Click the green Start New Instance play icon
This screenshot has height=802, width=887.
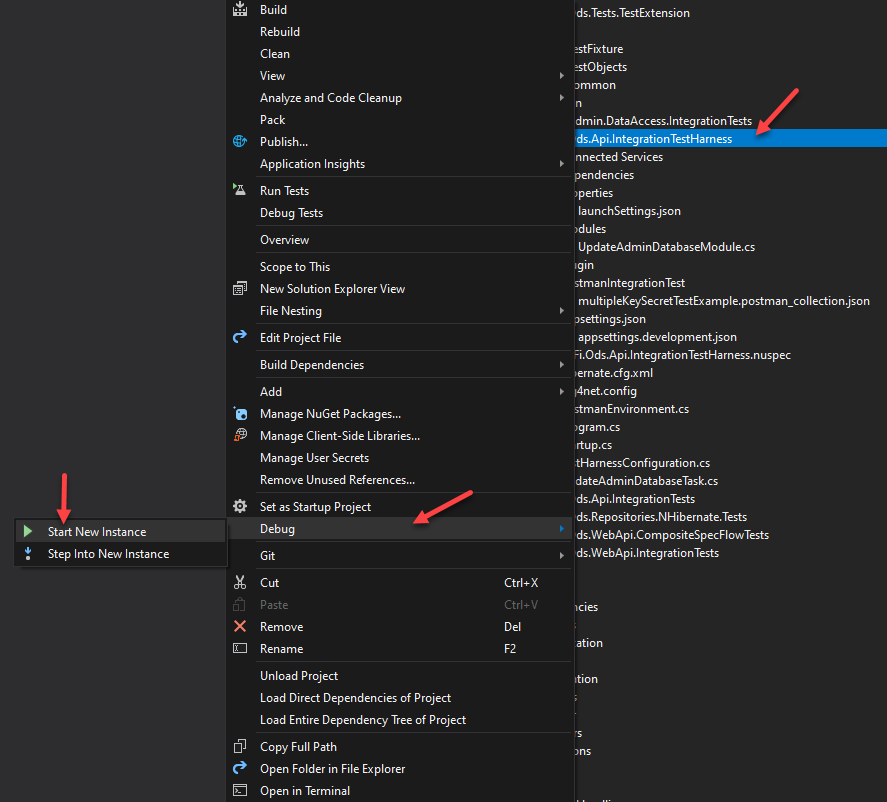(28, 531)
